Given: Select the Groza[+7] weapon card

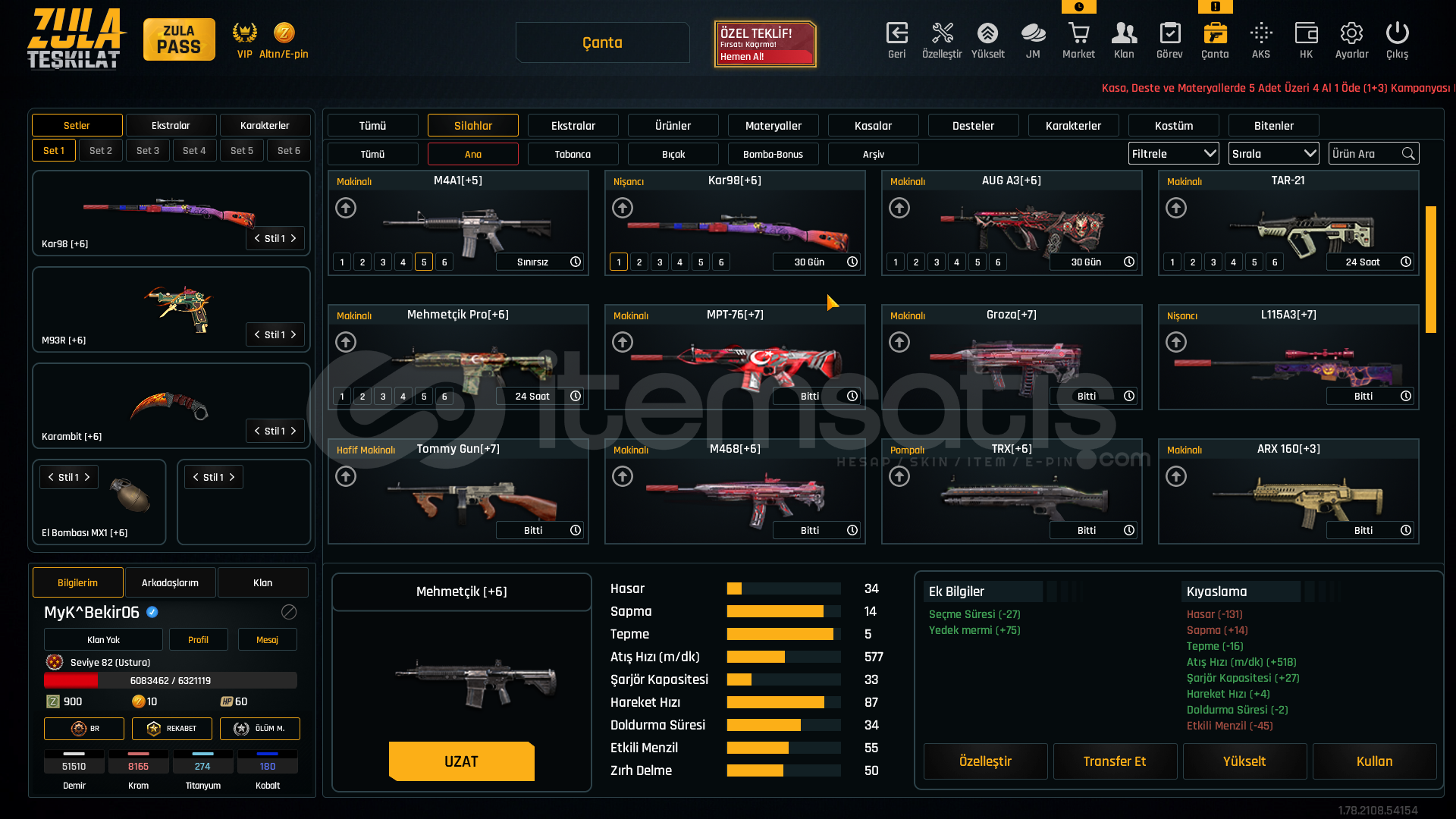Looking at the screenshot, I should click(1012, 357).
